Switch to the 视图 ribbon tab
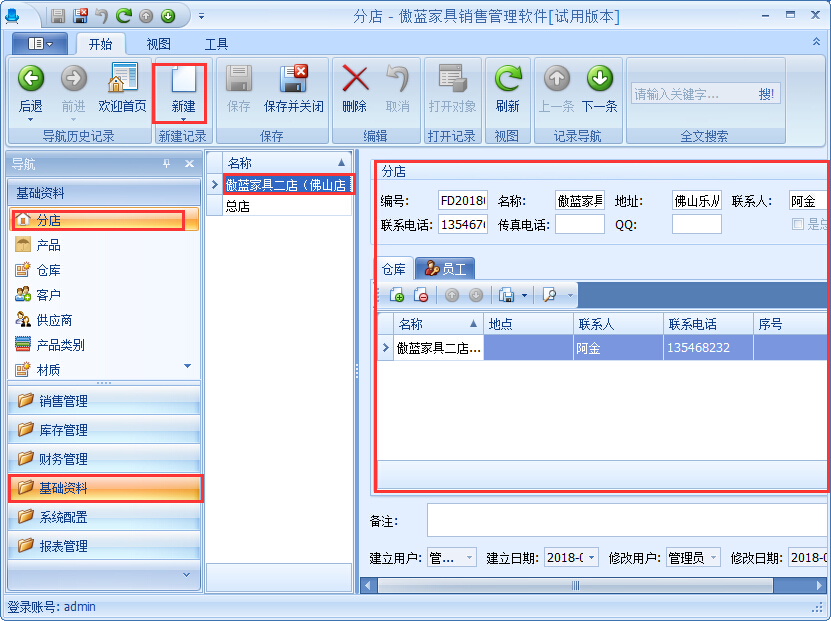The height and width of the screenshot is (621, 831). click(x=158, y=44)
